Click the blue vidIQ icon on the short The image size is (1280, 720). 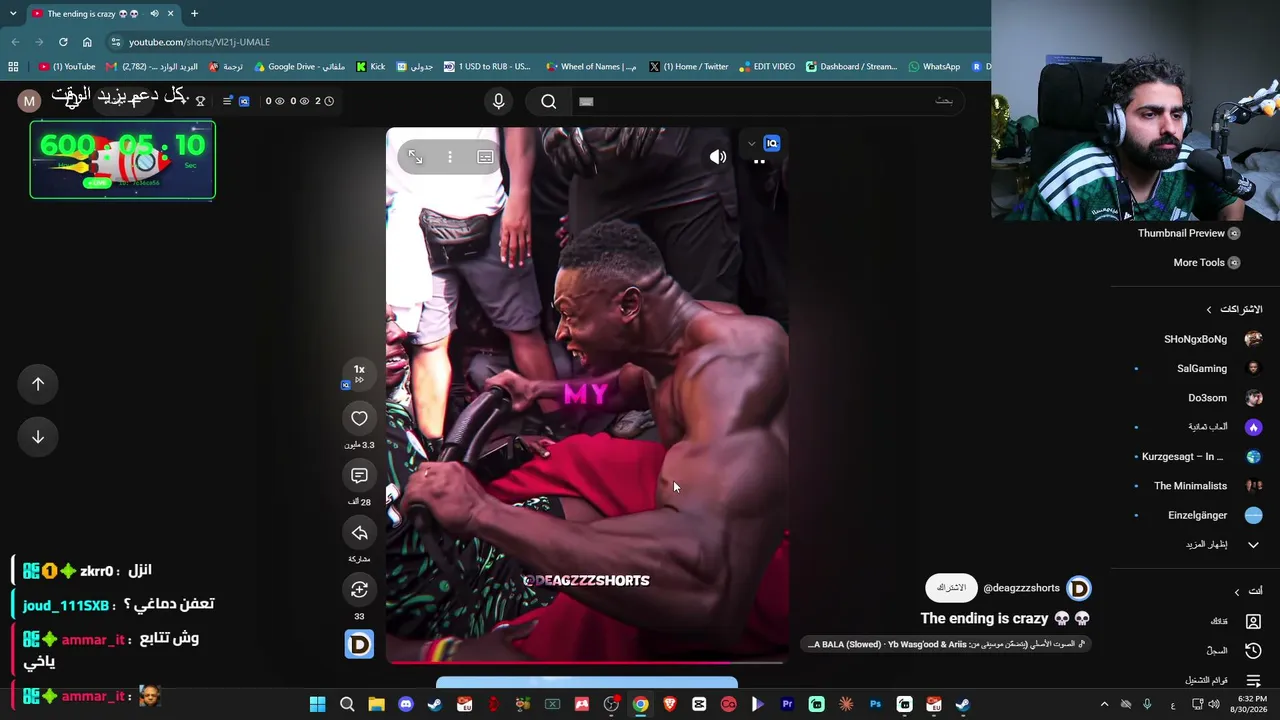[771, 143]
